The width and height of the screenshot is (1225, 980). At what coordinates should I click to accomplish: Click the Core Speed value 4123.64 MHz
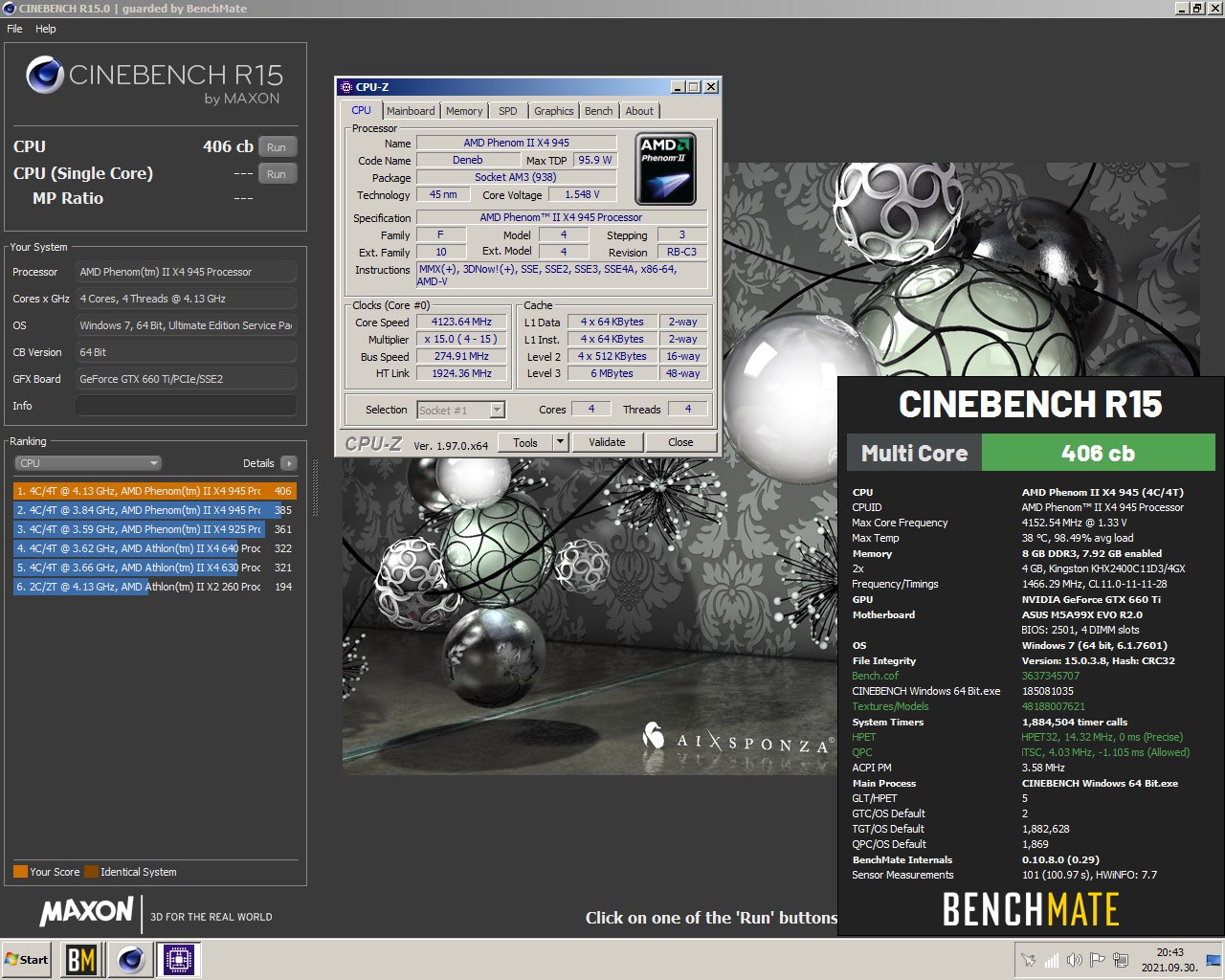461,323
